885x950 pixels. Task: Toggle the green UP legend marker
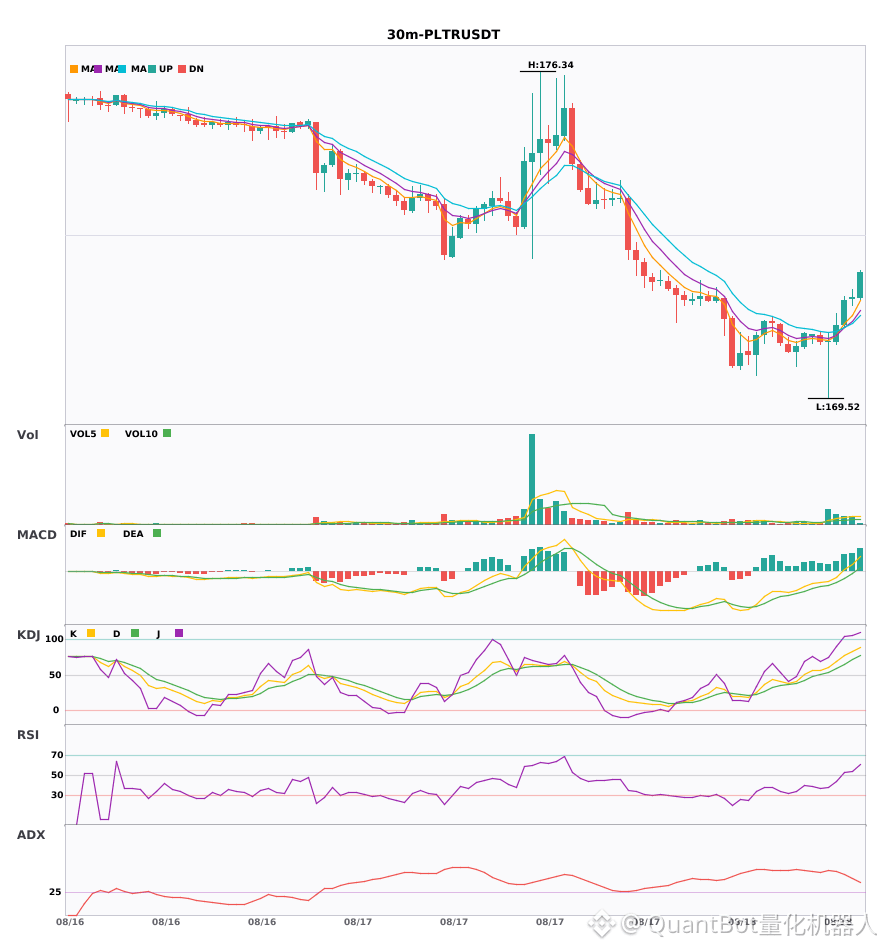click(152, 69)
